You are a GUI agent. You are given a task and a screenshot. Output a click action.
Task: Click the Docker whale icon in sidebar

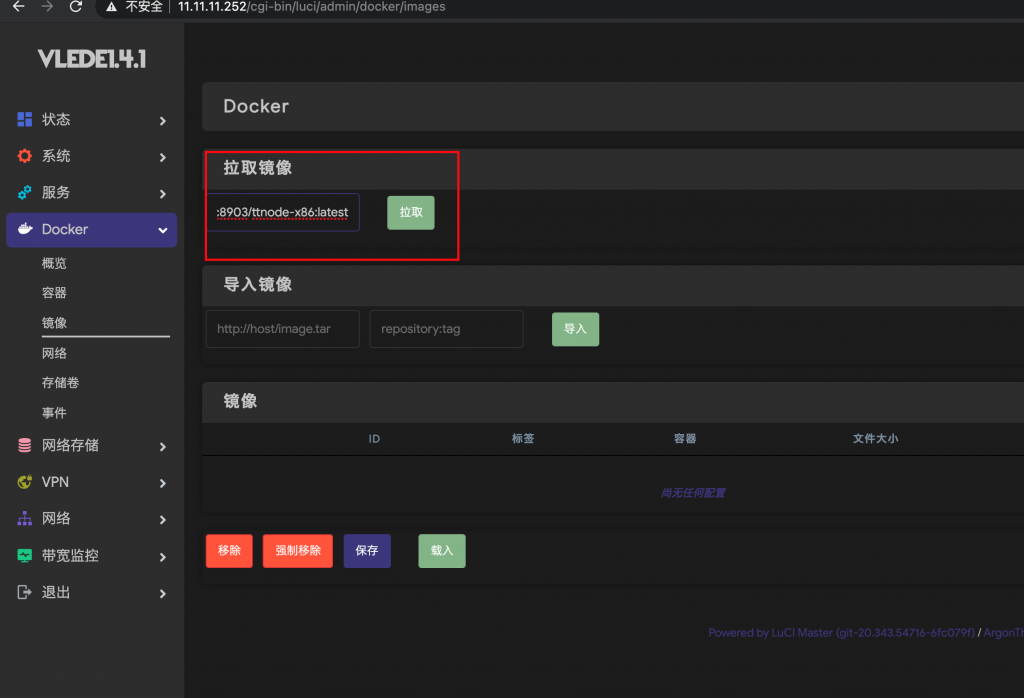25,230
